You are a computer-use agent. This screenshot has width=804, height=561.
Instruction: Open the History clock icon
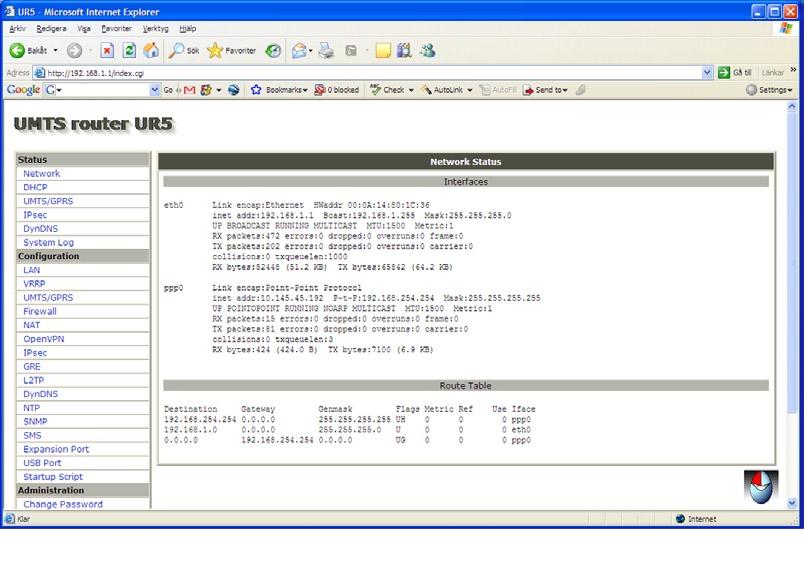pos(273,50)
